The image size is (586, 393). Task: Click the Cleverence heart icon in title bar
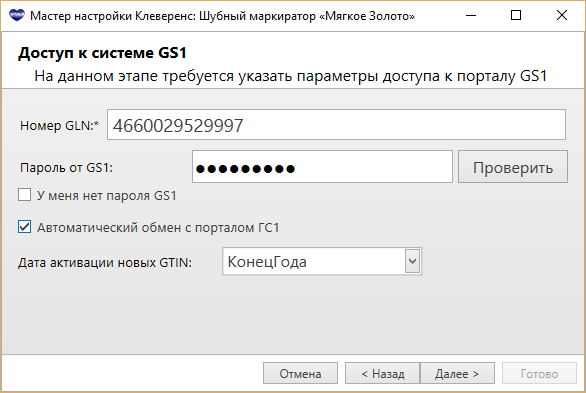click(x=16, y=15)
